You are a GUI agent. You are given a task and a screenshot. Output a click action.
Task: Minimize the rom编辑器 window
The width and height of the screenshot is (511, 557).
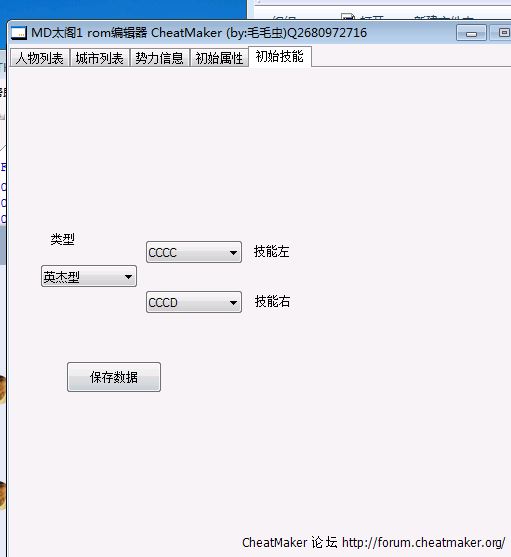471,33
